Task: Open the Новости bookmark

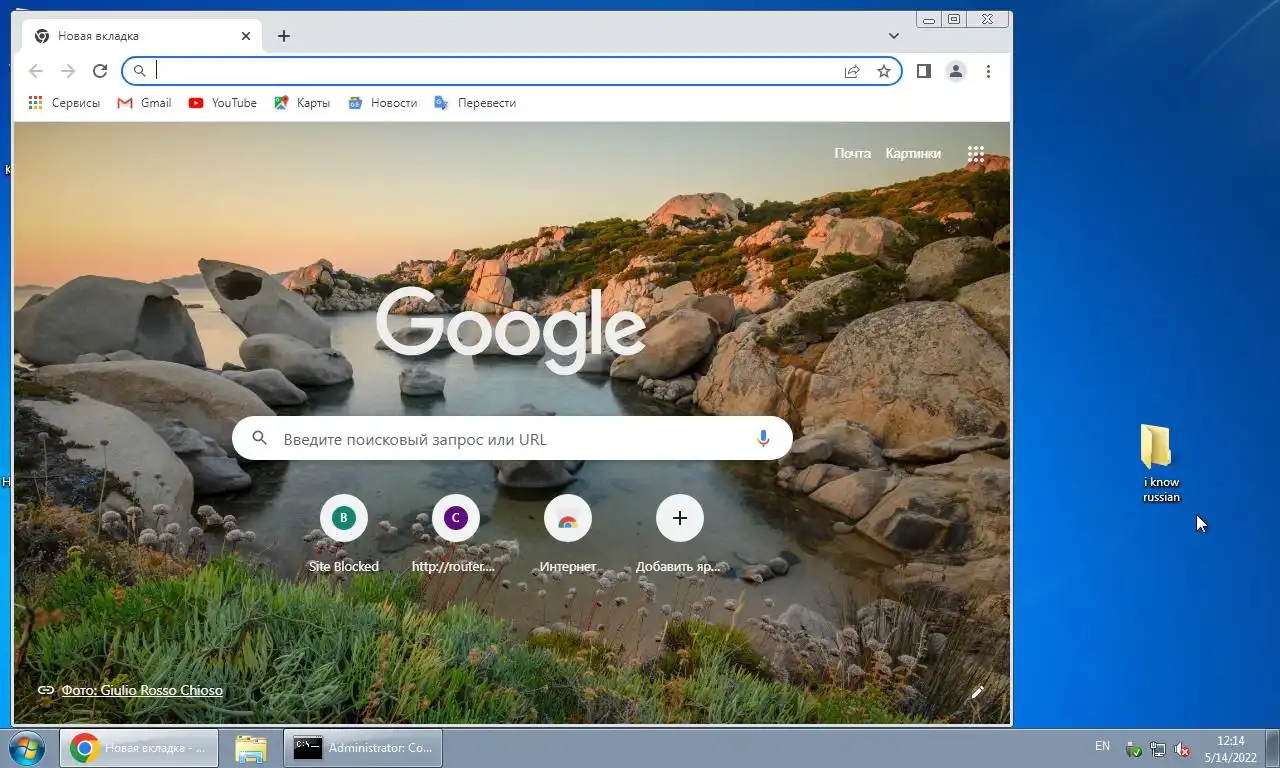Action: tap(383, 103)
